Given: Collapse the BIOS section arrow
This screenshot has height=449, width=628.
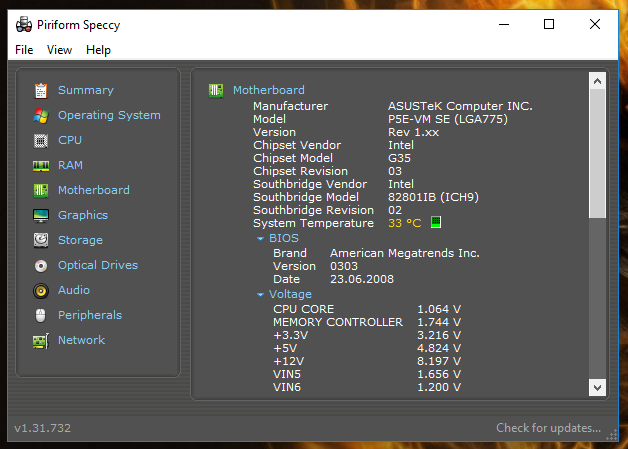Looking at the screenshot, I should (x=260, y=239).
